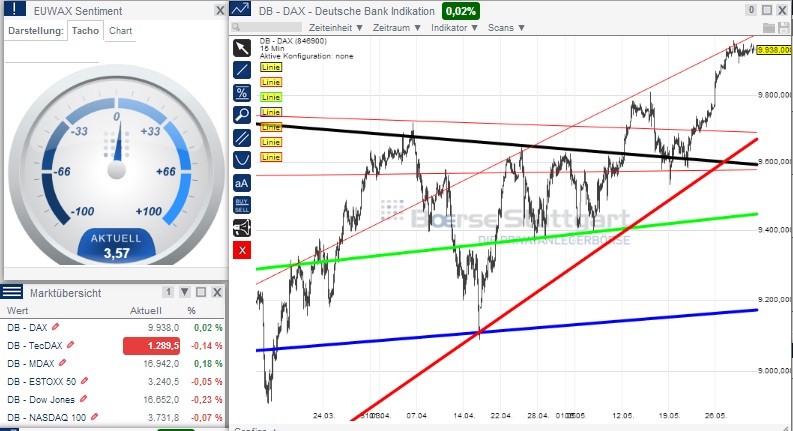This screenshot has height=431, width=793.
Task: Open the Indikator dropdown
Action: [x=454, y=28]
